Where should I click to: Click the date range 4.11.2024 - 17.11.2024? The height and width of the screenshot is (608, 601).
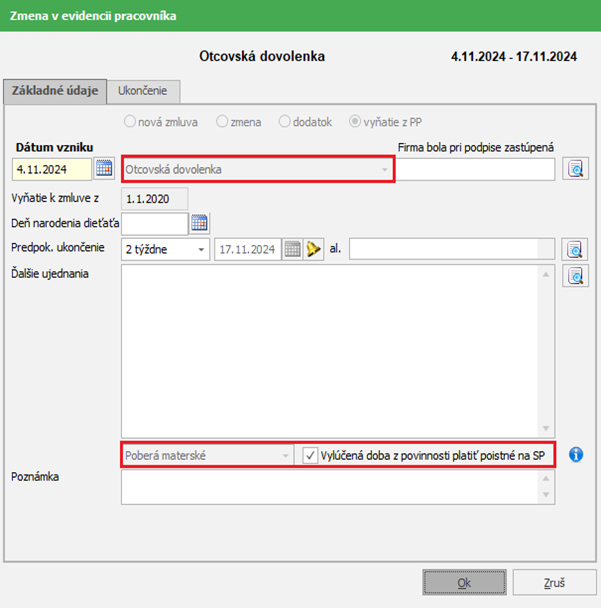point(514,57)
